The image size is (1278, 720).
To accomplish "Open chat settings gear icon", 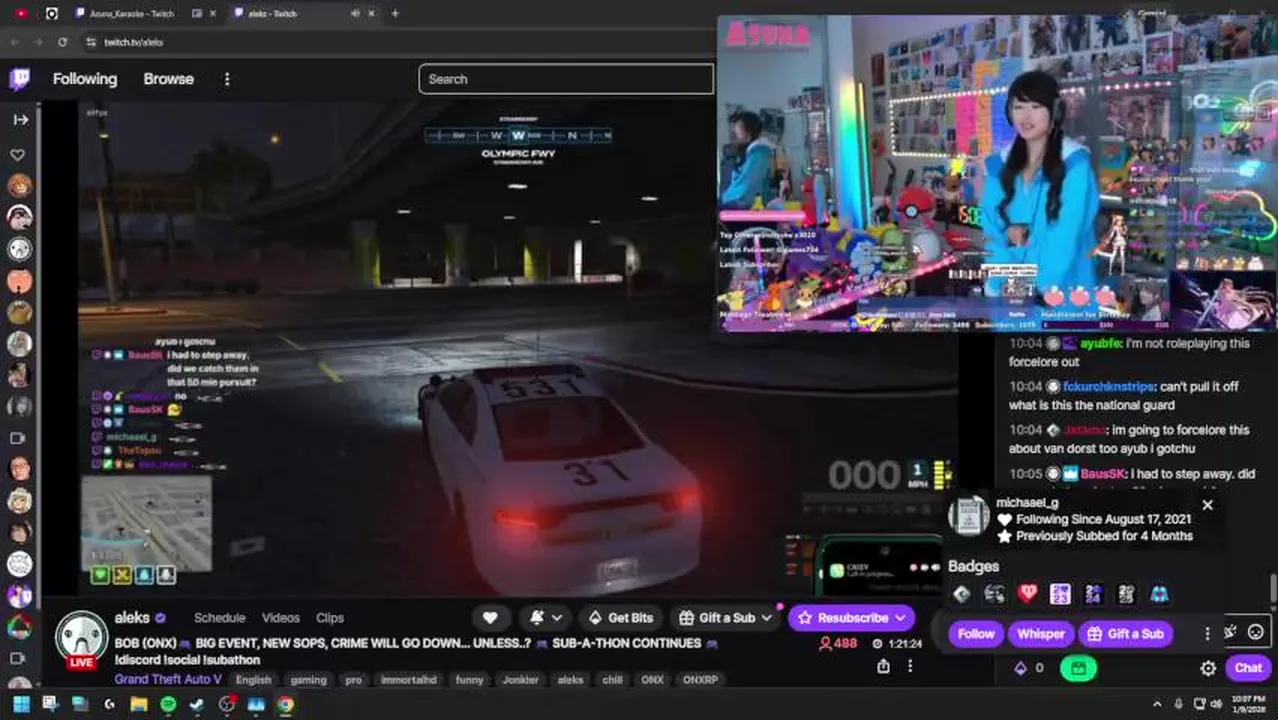I will pos(1208,668).
